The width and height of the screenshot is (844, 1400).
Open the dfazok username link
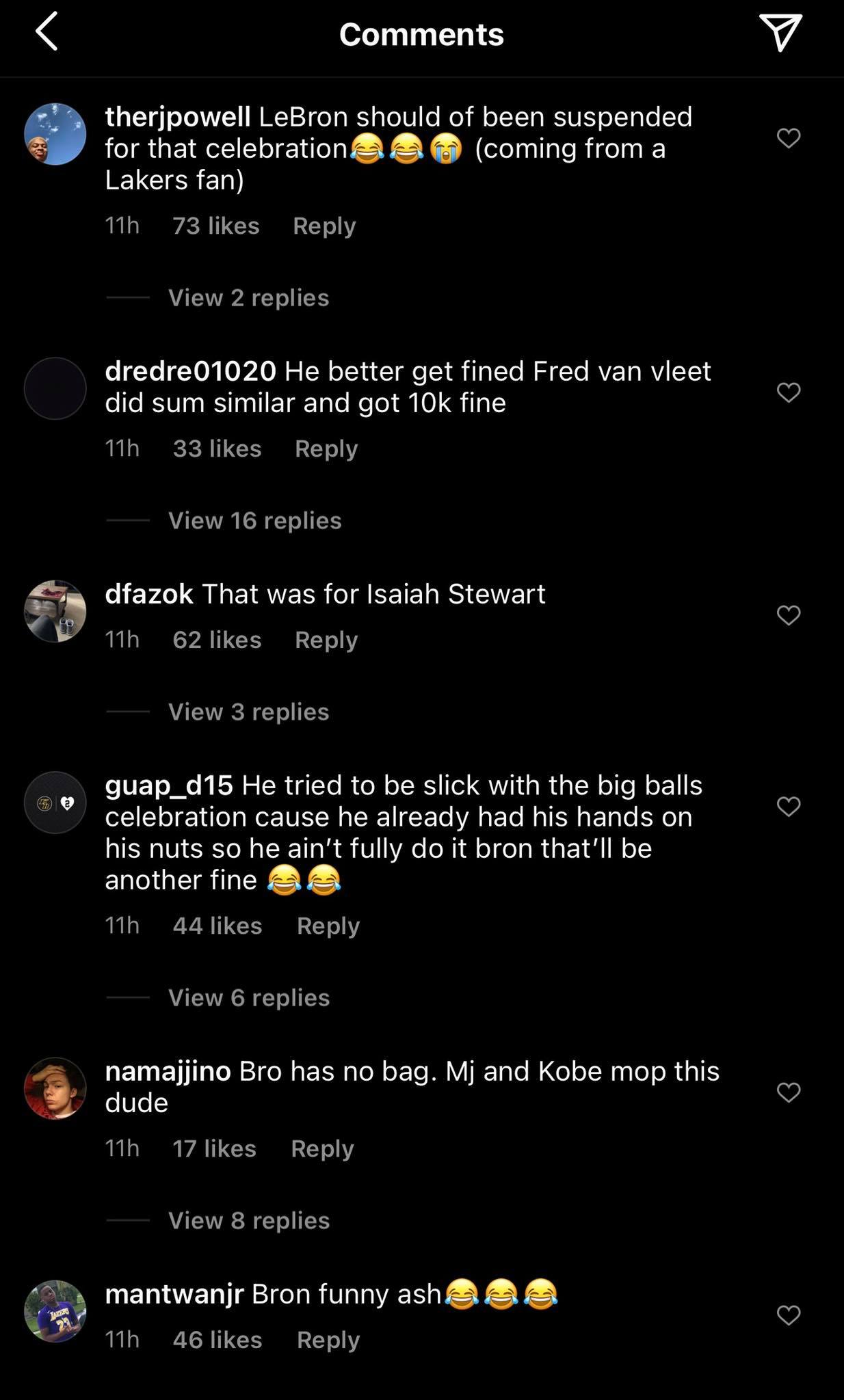point(149,593)
